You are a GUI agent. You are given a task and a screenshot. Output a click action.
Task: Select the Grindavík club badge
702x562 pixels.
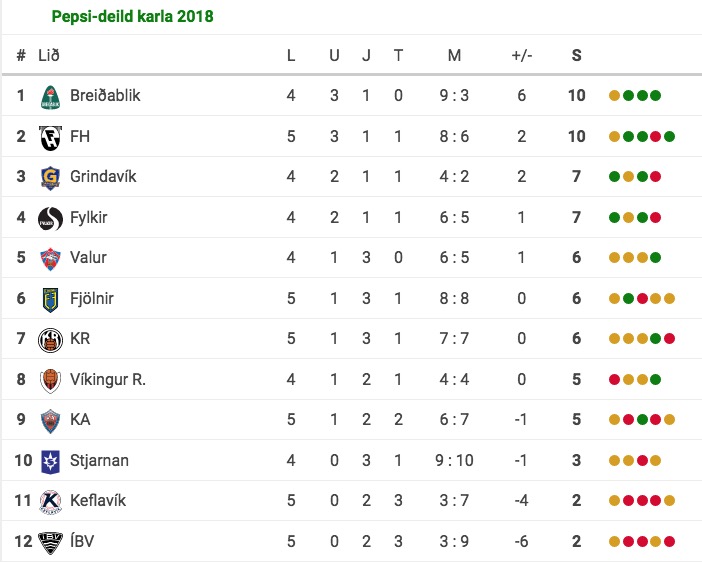[x=50, y=177]
